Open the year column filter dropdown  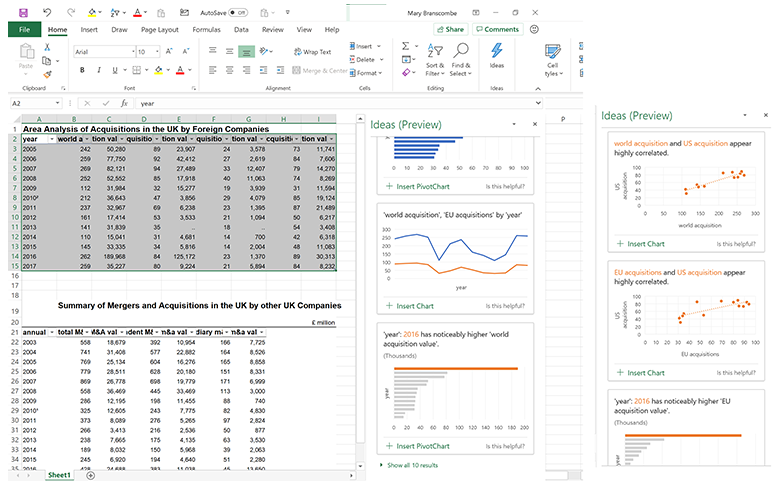[51, 139]
